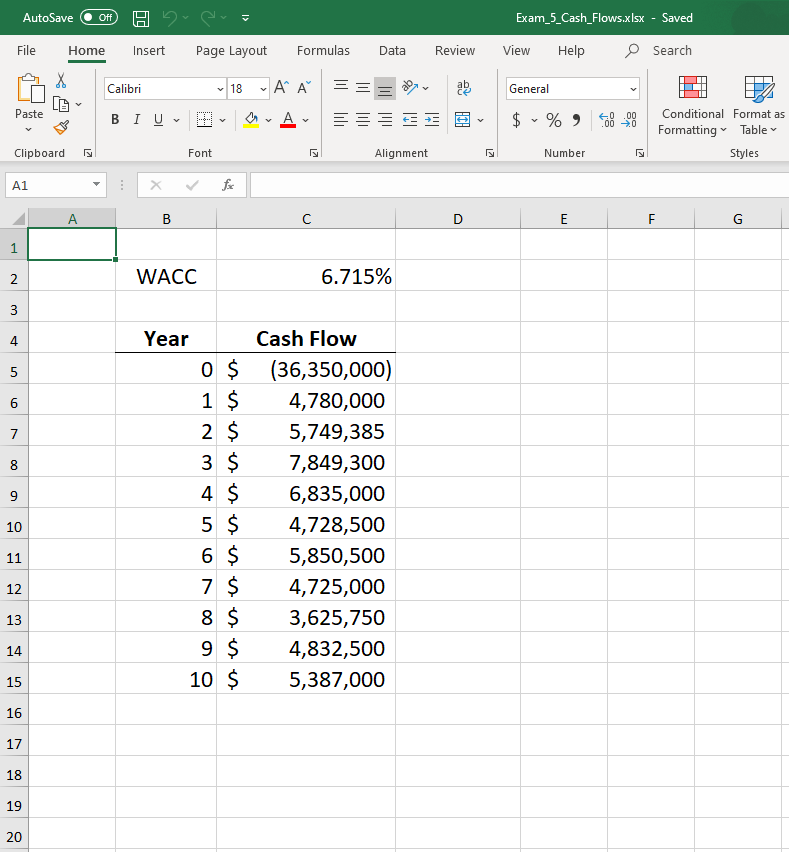Click the Wrap Text icon

[464, 87]
